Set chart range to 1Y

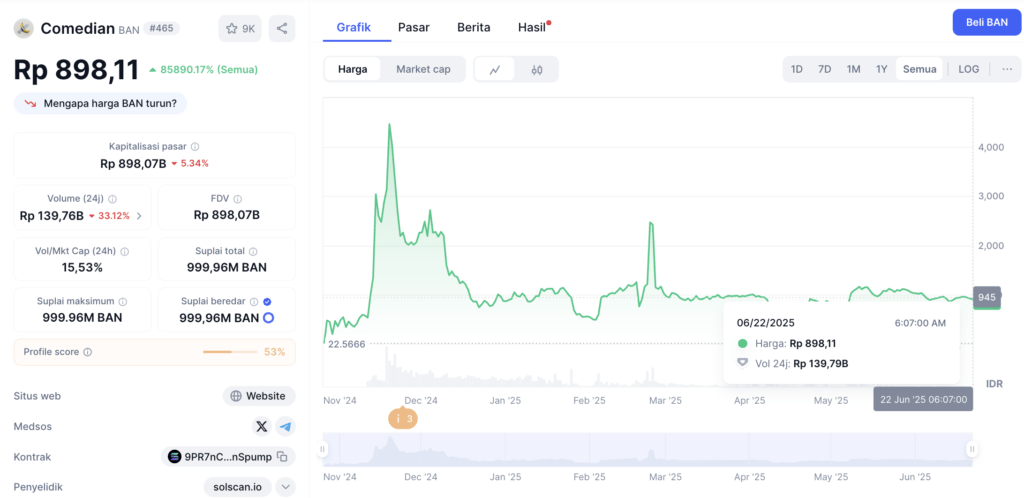tap(882, 69)
